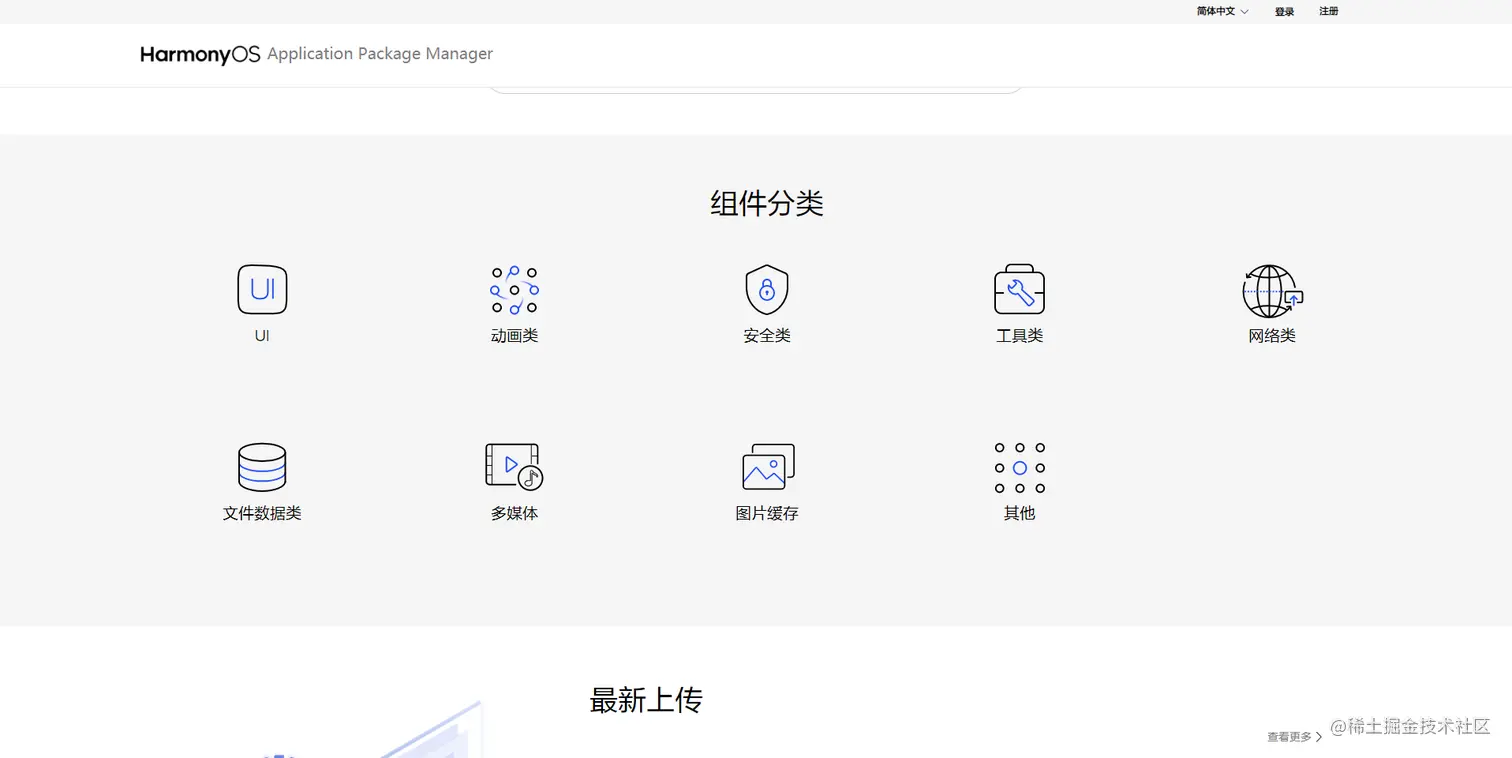Click the package search input field

[756, 87]
